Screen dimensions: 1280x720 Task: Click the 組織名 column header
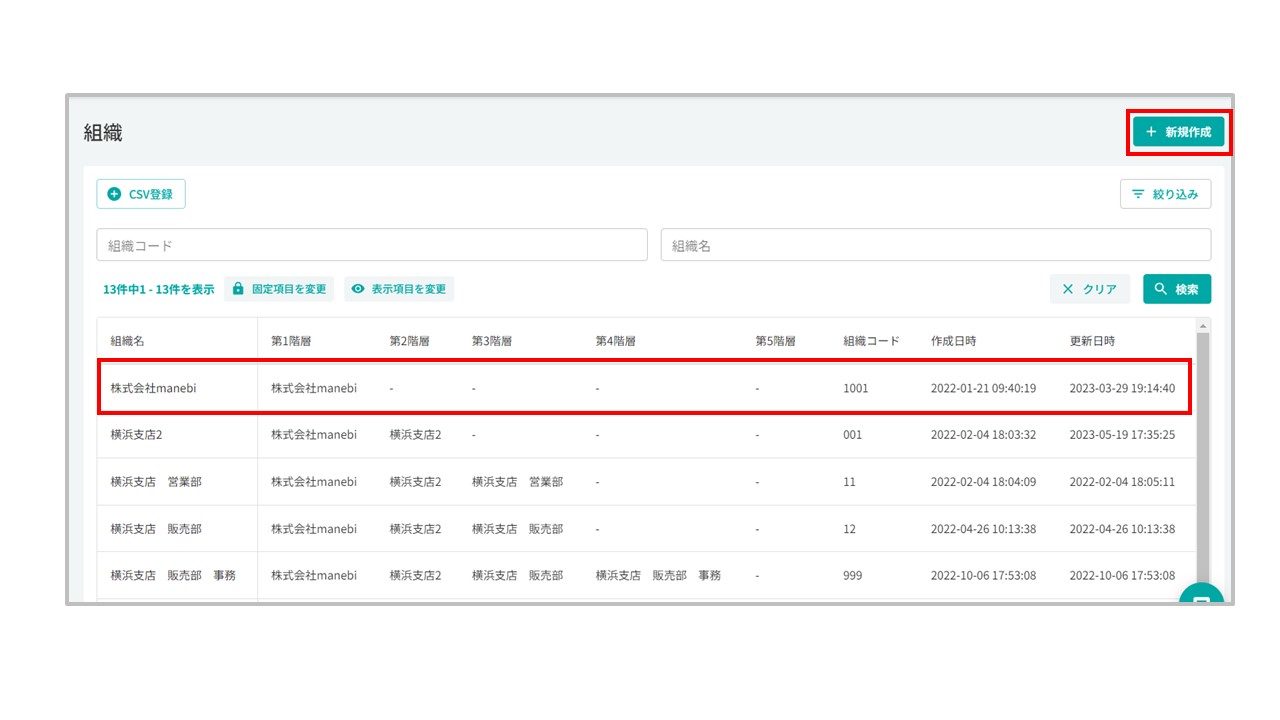pos(128,341)
